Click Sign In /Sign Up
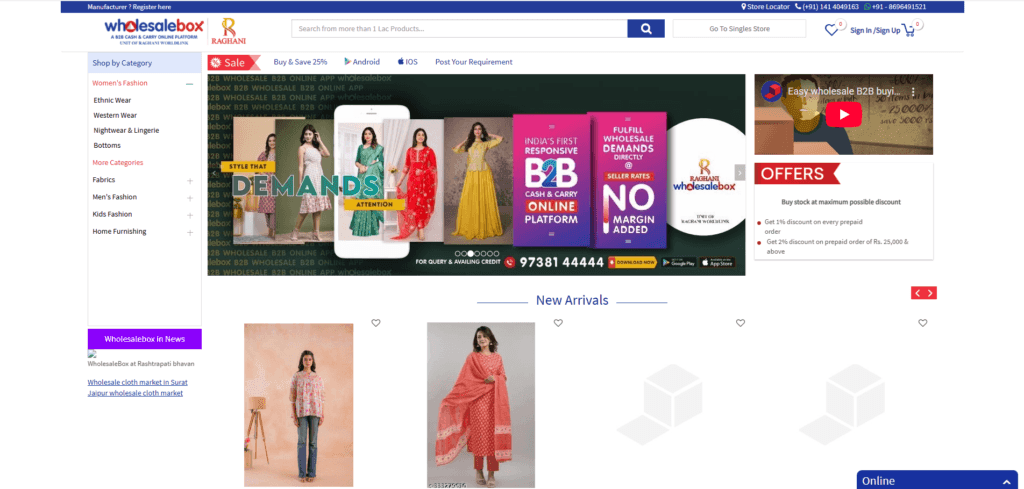 [x=875, y=30]
